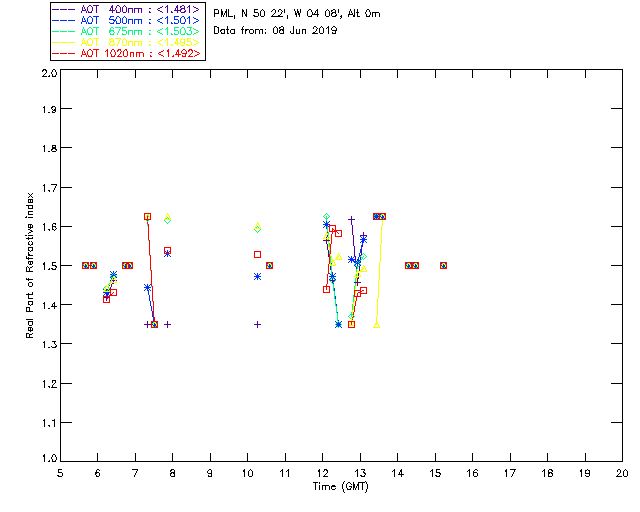The width and height of the screenshot is (640, 512).
Task: Click the x-axis tick label 11
Action: pos(285,473)
